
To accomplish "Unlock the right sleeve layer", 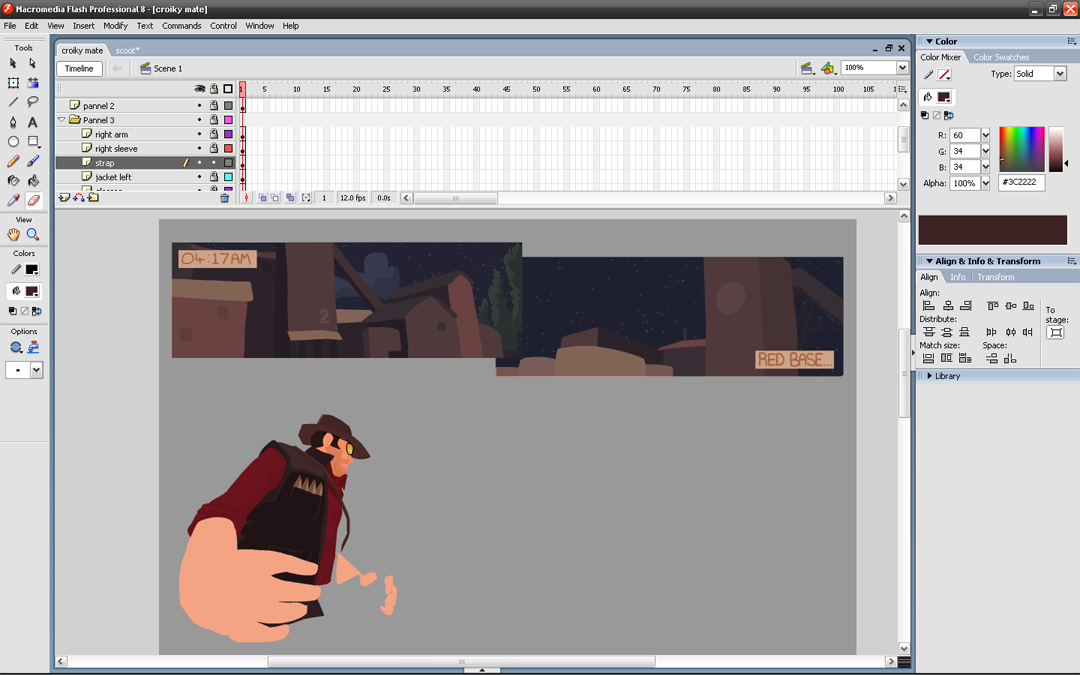I will click(x=213, y=149).
